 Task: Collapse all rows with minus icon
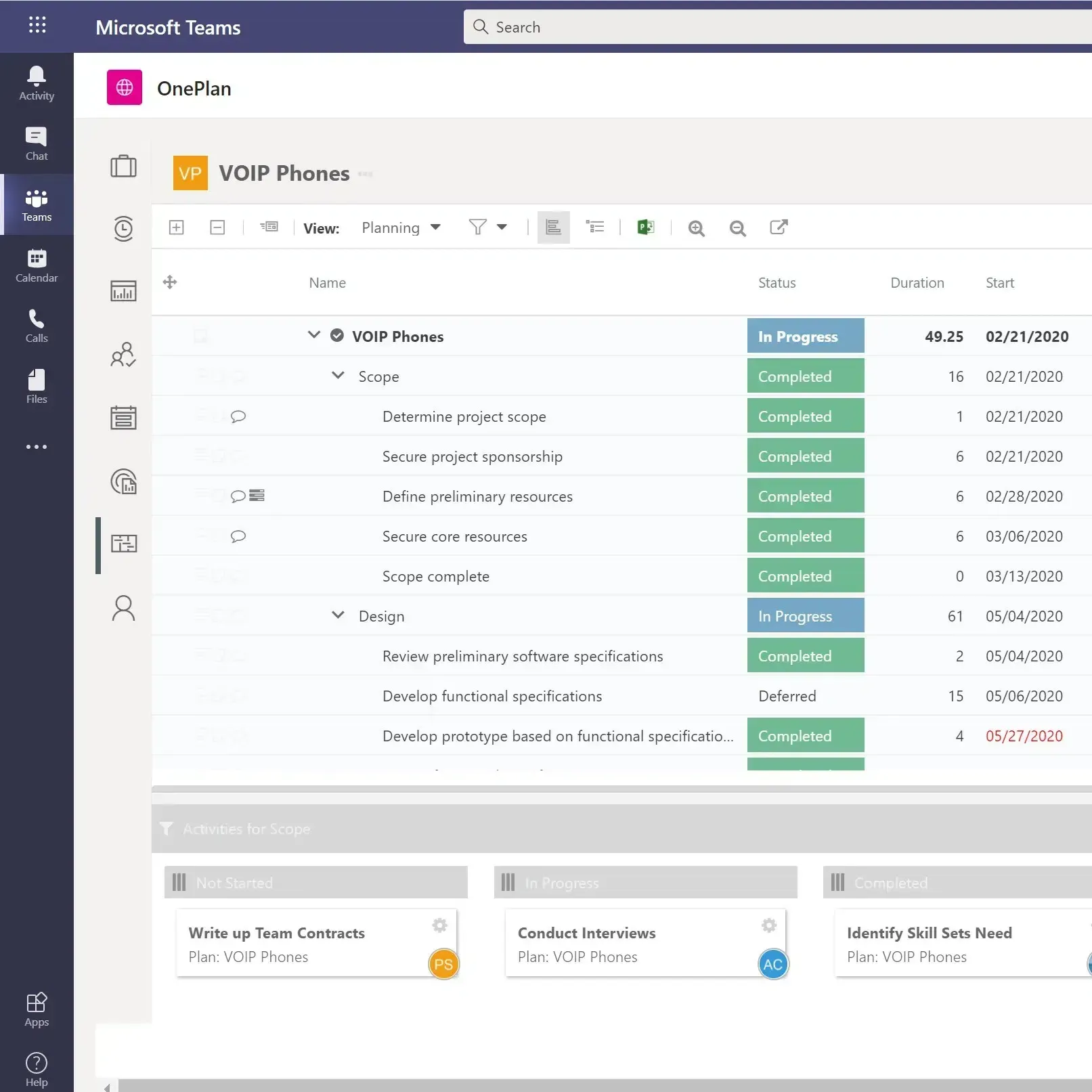217,227
